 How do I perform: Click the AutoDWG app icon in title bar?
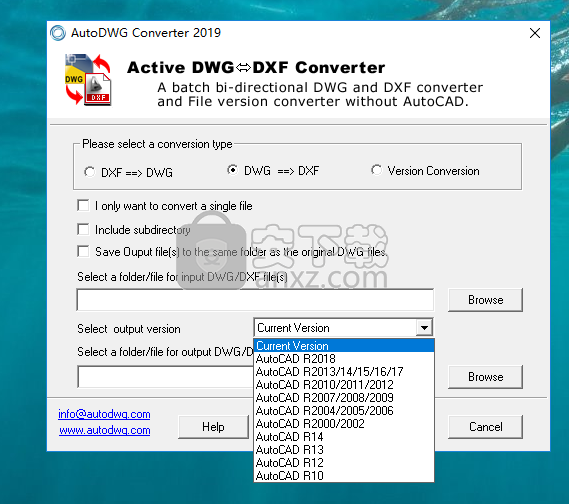coord(58,33)
